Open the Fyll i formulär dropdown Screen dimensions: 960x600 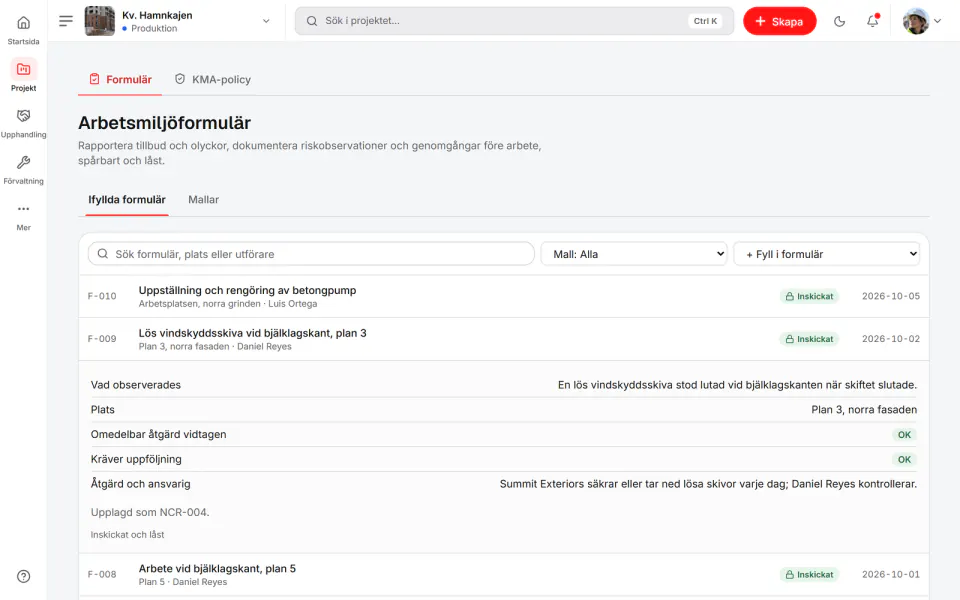pyautogui.click(x=828, y=254)
